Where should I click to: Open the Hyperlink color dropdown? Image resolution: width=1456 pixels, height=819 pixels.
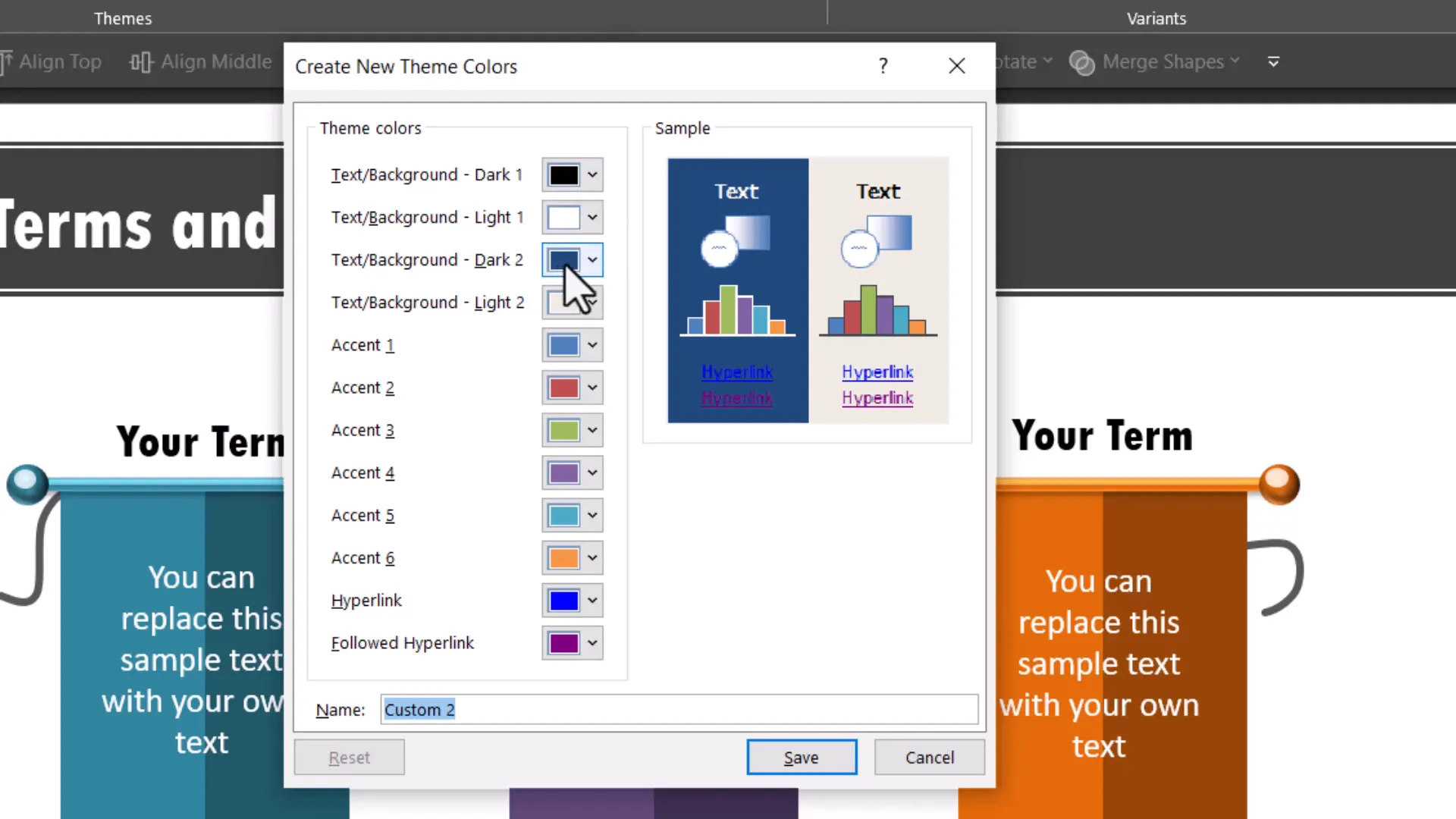pos(592,601)
